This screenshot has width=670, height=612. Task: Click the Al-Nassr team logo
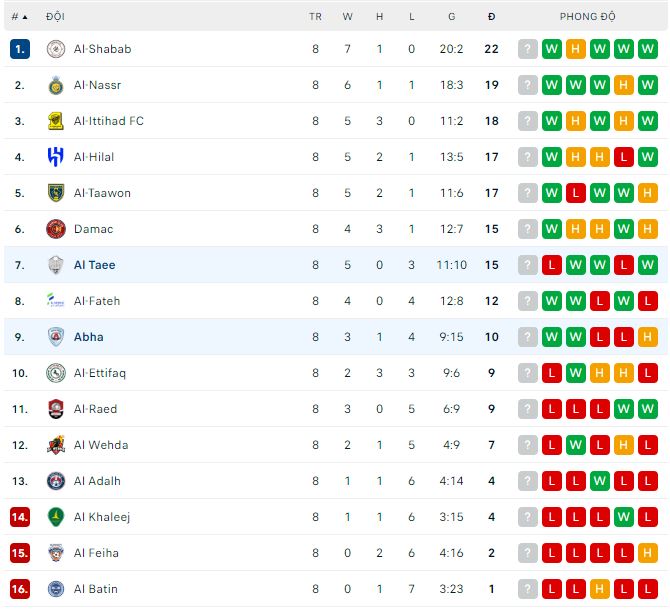click(x=56, y=85)
